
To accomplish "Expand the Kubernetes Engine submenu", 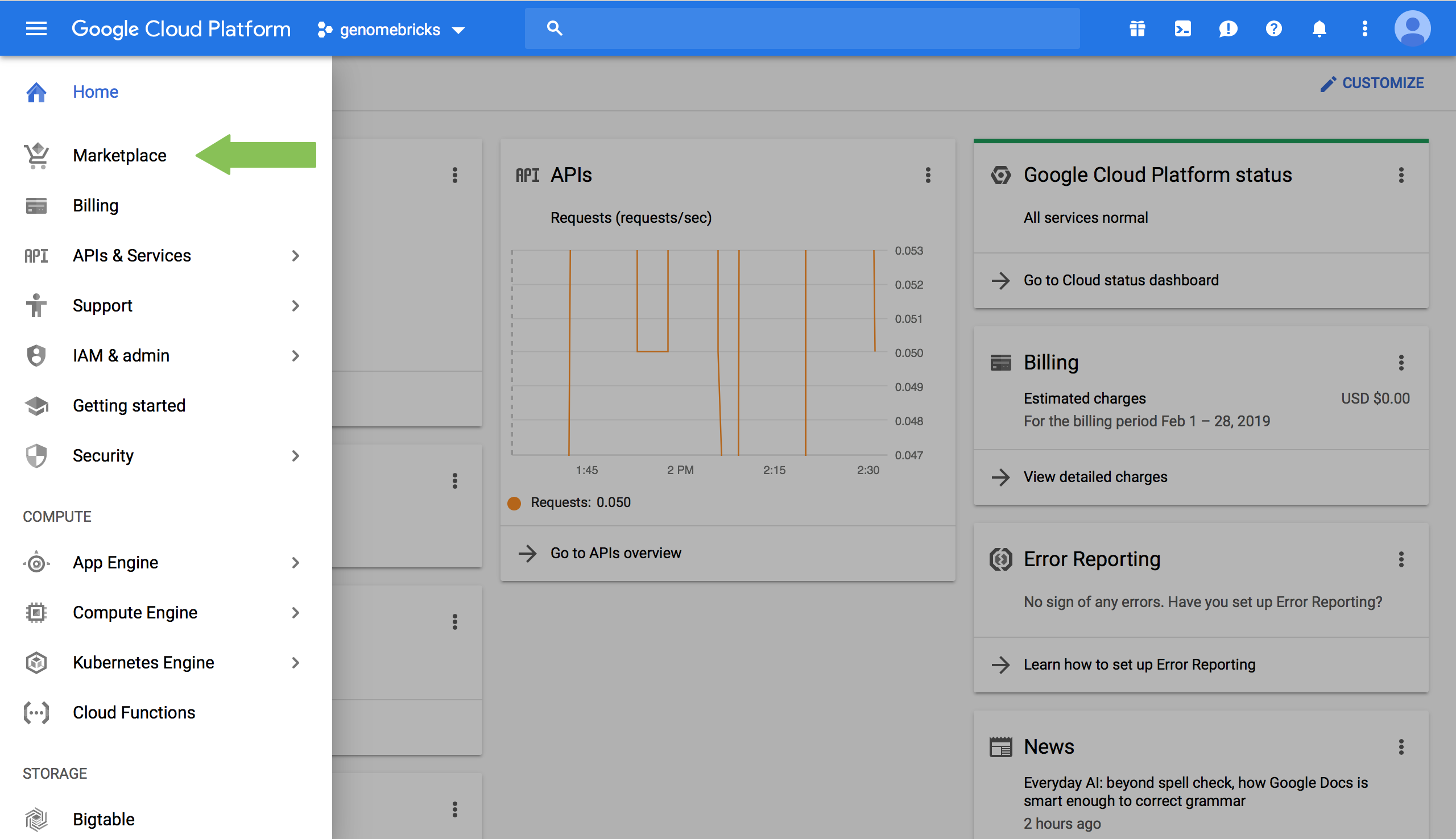I will pos(295,663).
